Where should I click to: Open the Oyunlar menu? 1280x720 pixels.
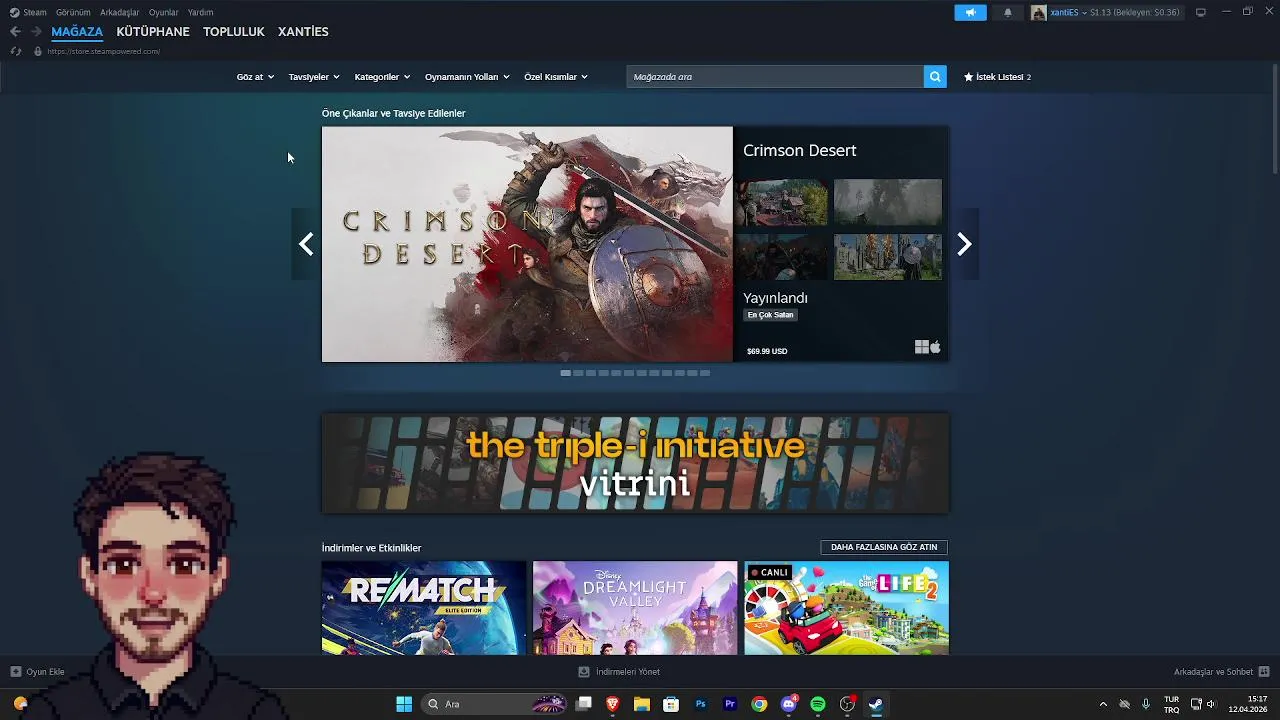pyautogui.click(x=164, y=12)
